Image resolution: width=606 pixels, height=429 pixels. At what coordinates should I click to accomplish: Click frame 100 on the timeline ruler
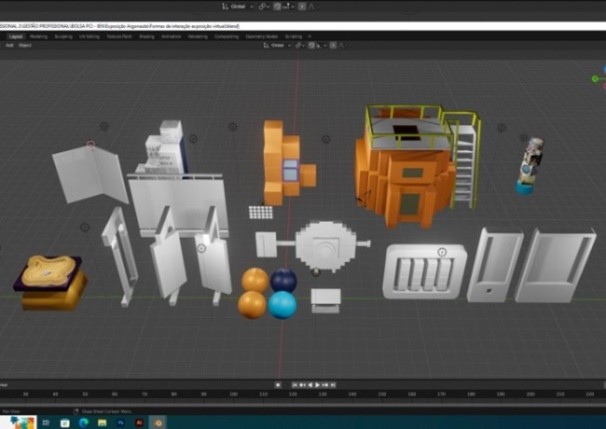click(x=232, y=394)
